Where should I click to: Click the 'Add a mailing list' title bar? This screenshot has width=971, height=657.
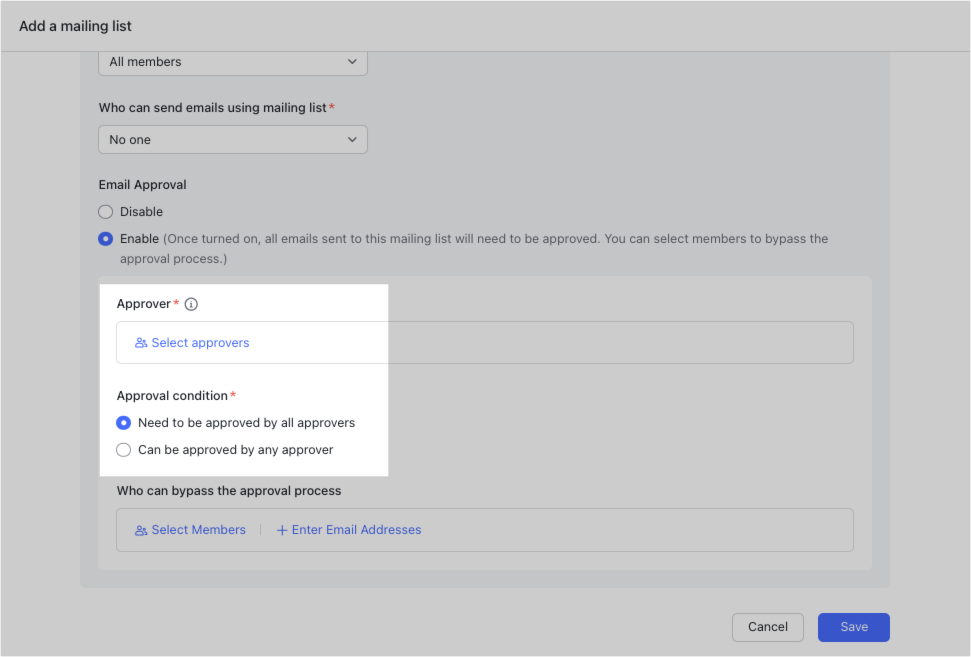coord(75,26)
